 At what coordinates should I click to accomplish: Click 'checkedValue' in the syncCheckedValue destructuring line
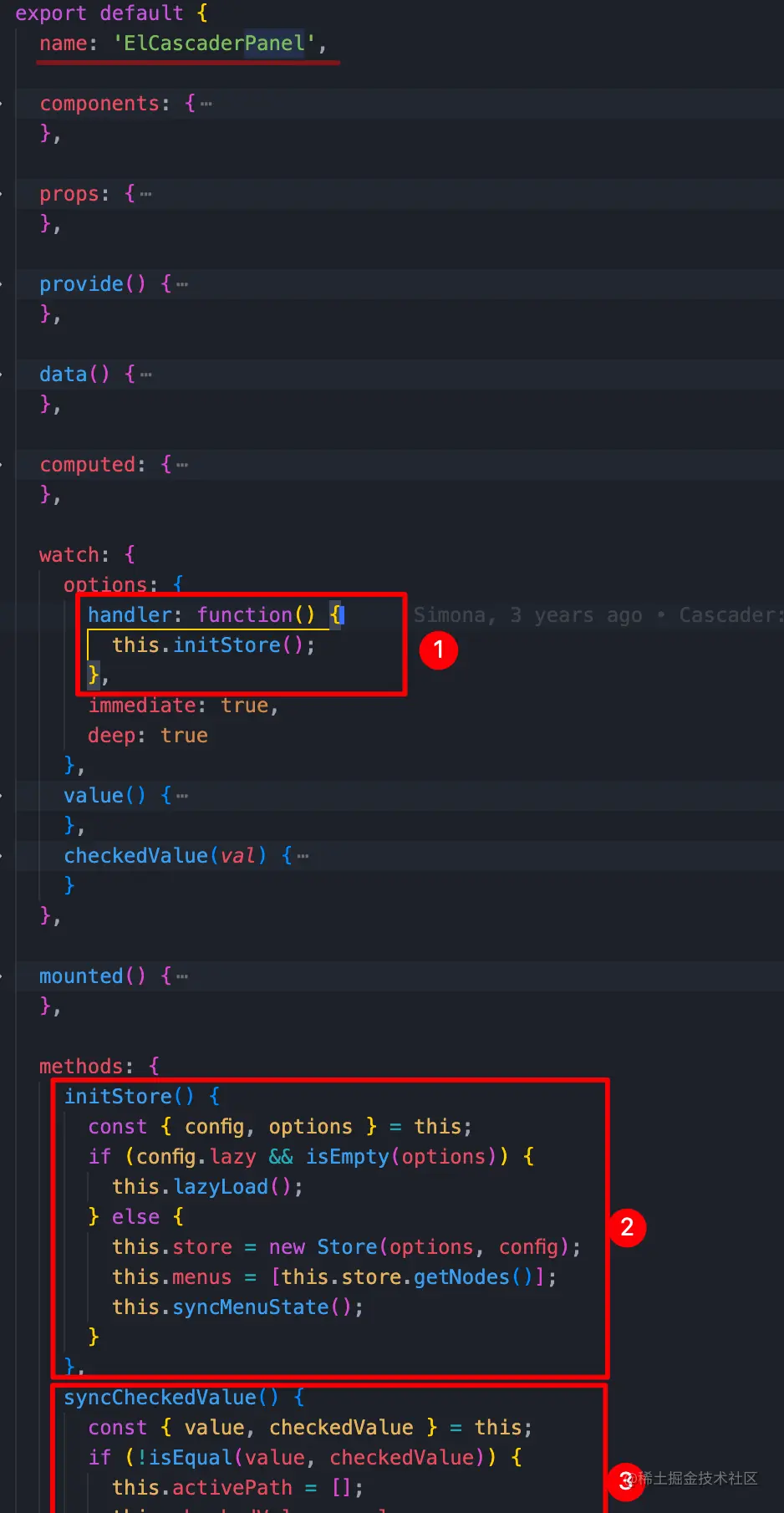coord(341,1428)
